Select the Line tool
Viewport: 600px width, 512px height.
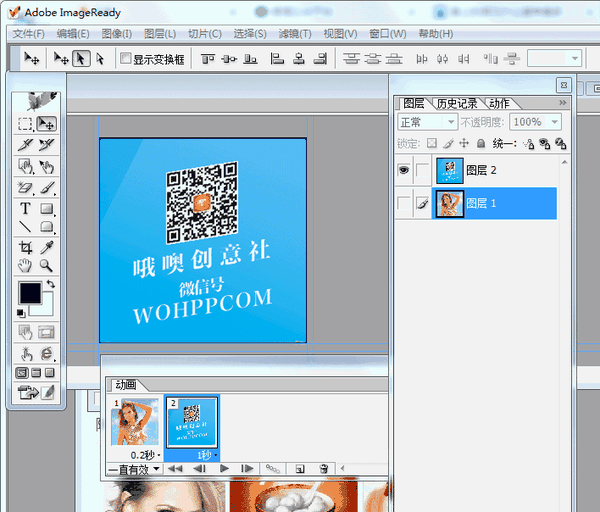pyautogui.click(x=25, y=227)
